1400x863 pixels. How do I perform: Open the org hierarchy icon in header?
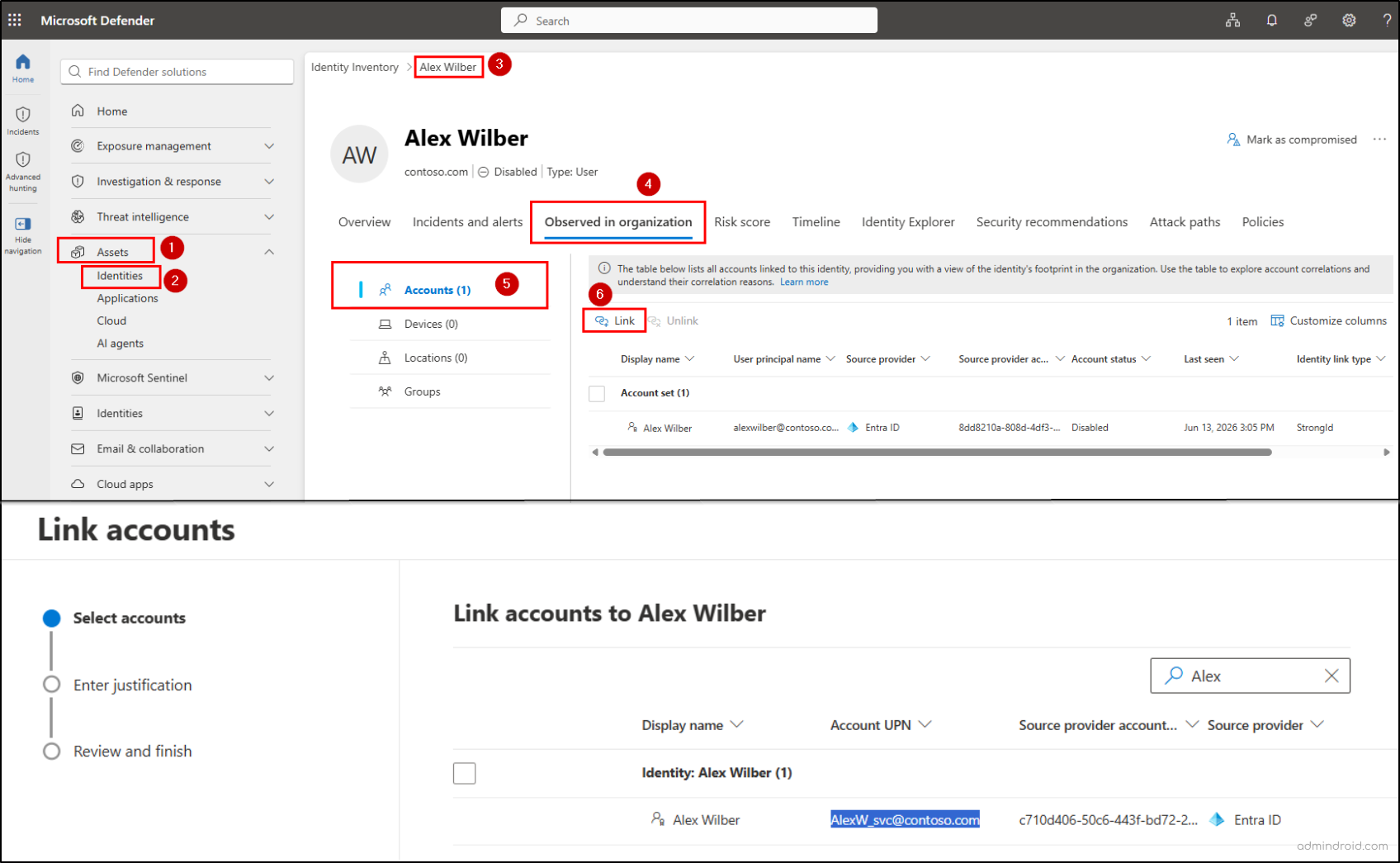pos(1232,20)
